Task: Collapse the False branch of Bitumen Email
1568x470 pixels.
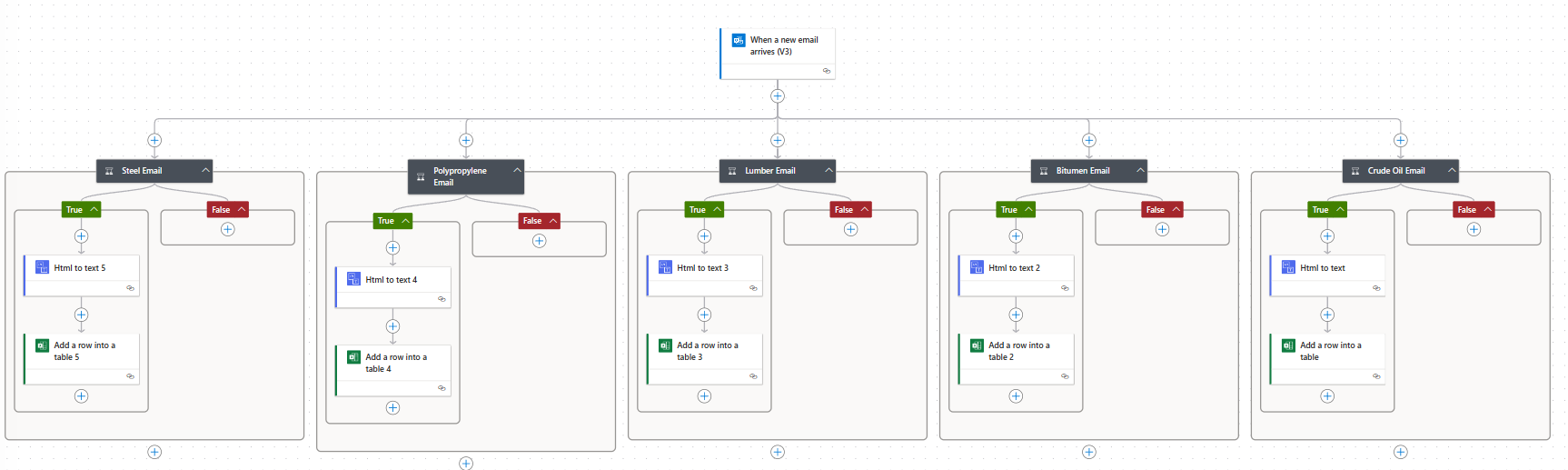Action: [x=1176, y=209]
